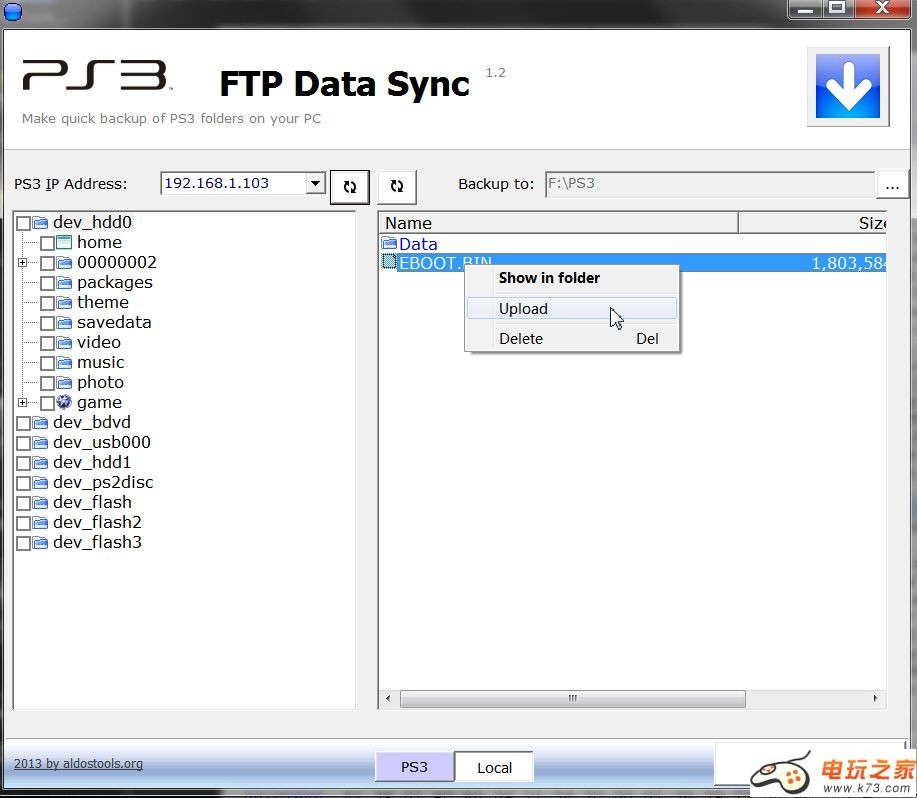Image resolution: width=917 pixels, height=798 pixels.
Task: Switch to the Local tab
Action: [494, 768]
